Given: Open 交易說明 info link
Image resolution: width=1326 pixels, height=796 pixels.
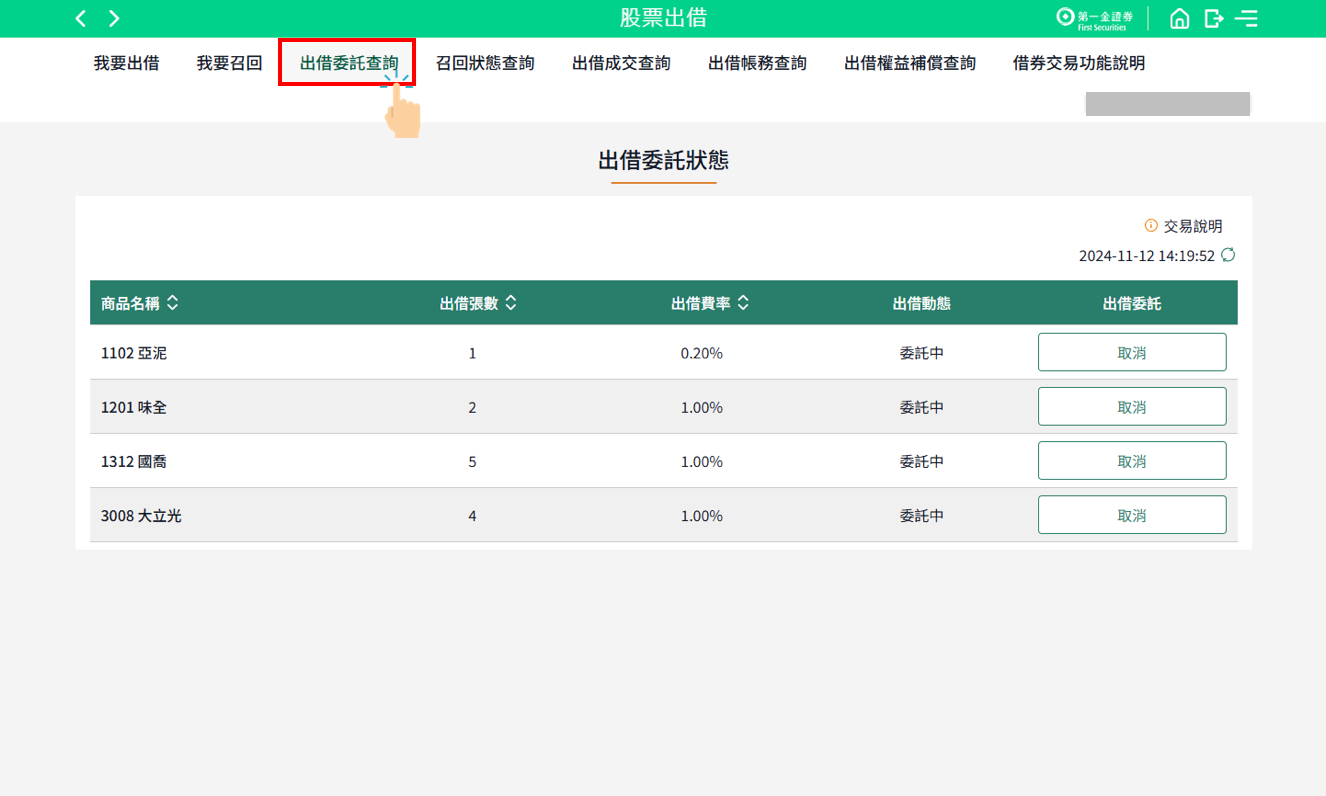Looking at the screenshot, I should (1184, 226).
